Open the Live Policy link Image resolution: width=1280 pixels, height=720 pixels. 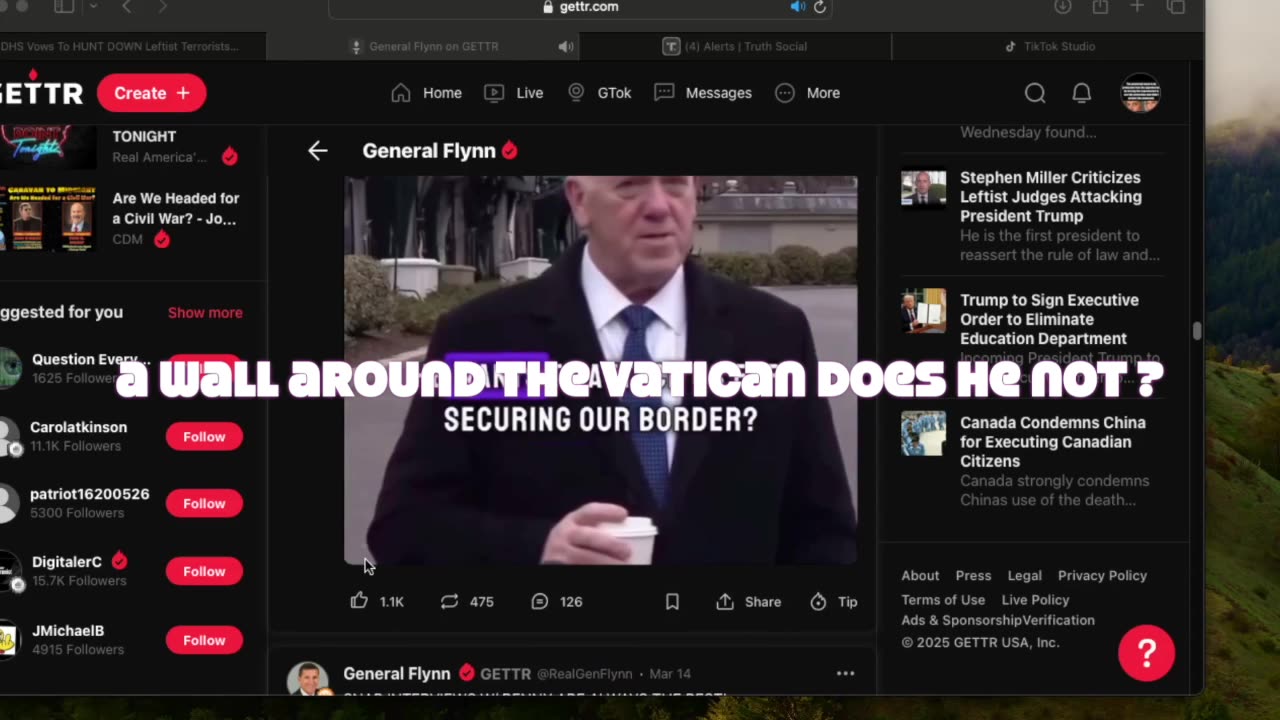pos(1035,600)
